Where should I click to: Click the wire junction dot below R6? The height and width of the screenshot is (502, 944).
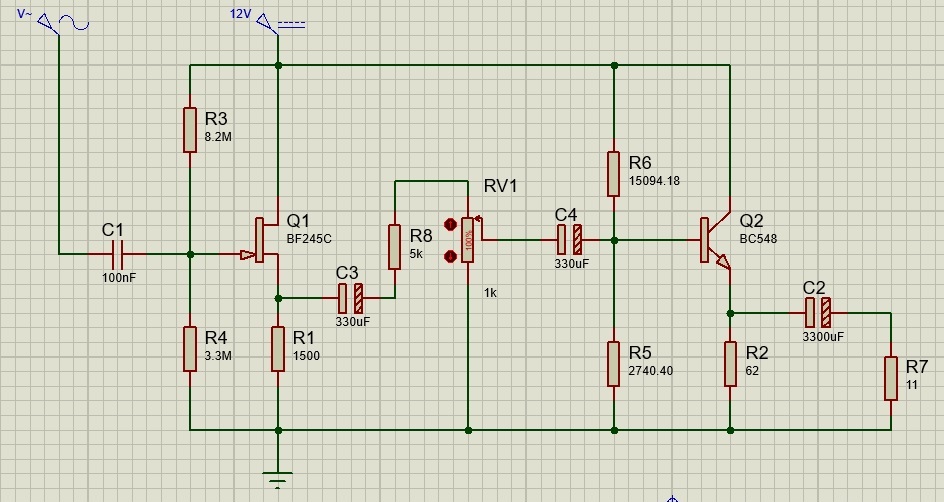pyautogui.click(x=614, y=240)
